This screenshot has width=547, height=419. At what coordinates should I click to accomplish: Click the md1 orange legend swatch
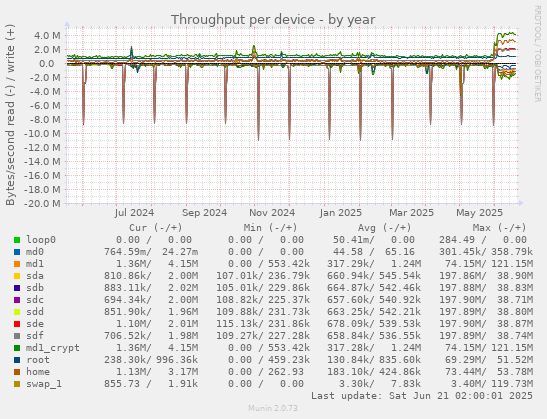click(17, 264)
